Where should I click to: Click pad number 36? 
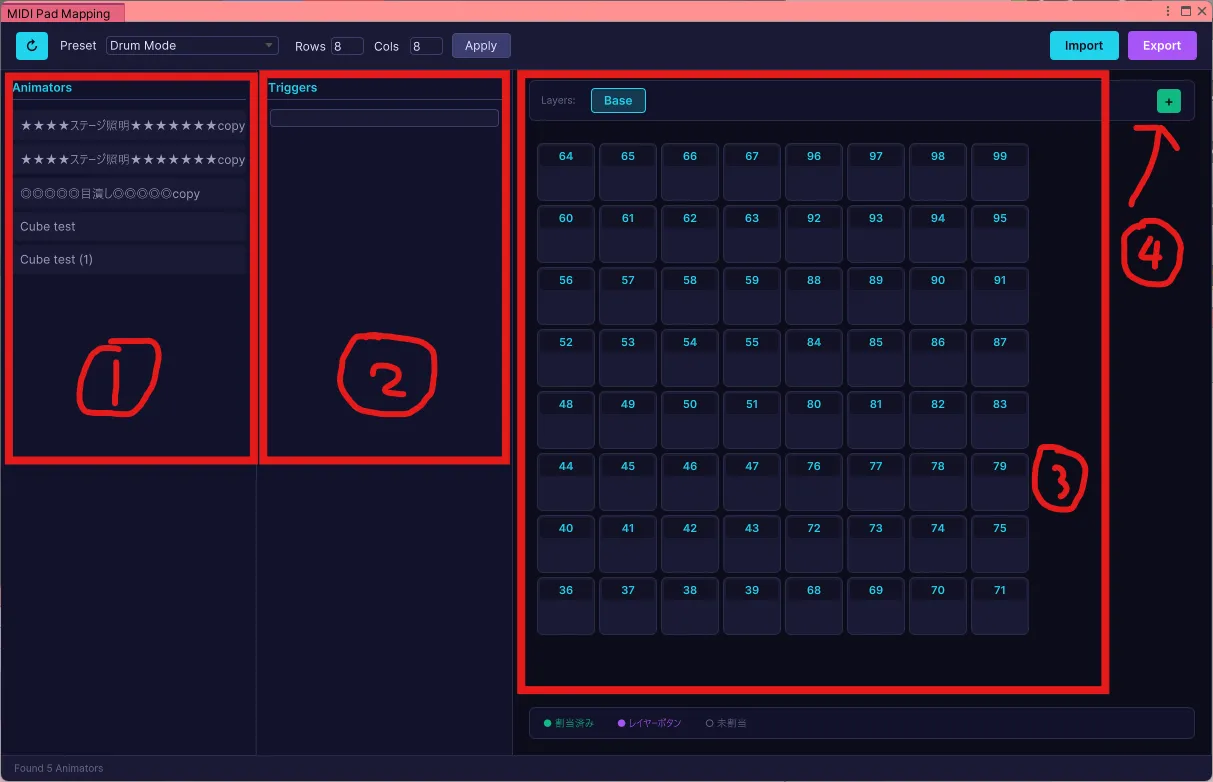click(x=566, y=606)
